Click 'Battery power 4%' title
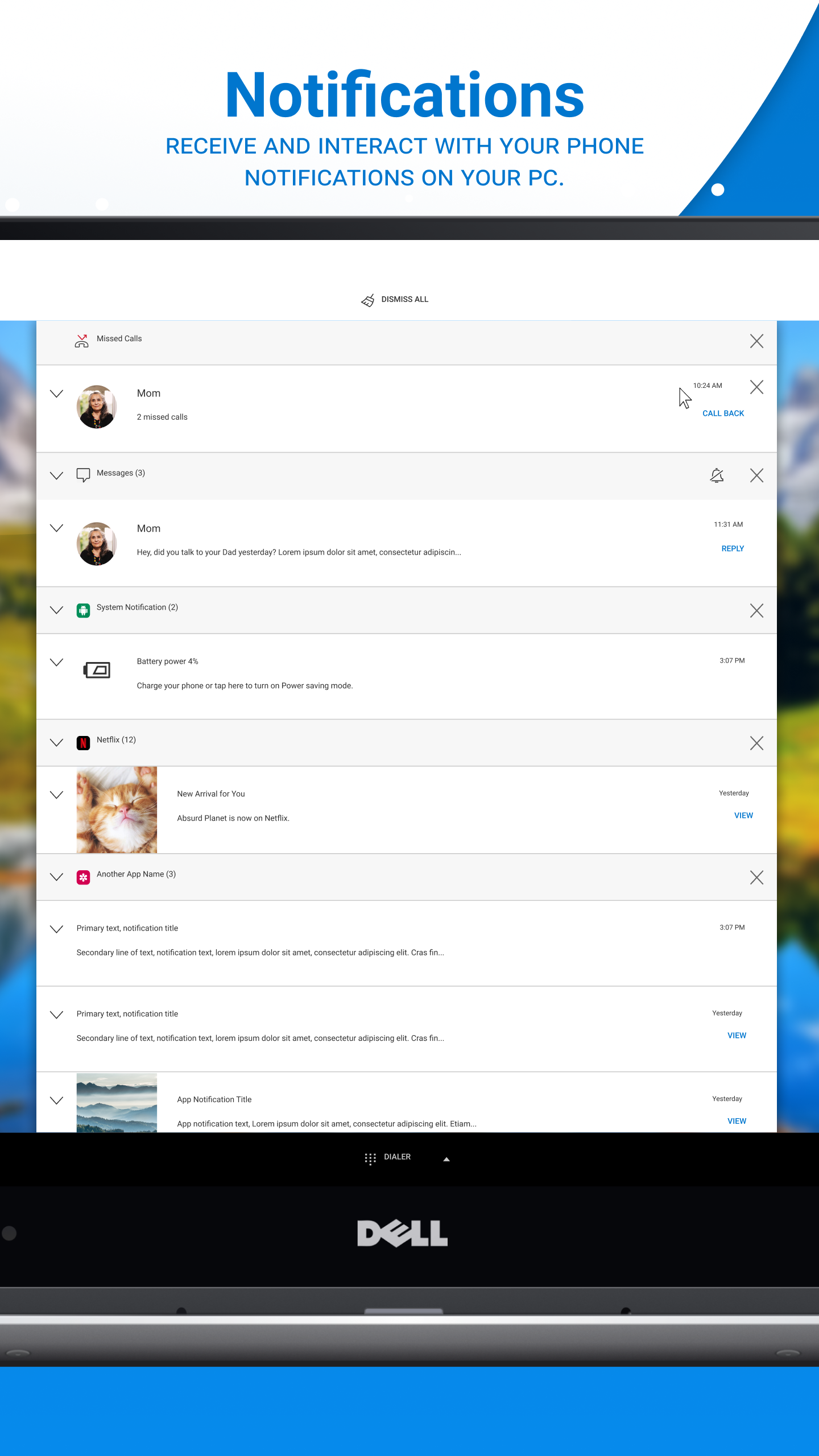Screen dimensions: 819x1456 [x=167, y=661]
